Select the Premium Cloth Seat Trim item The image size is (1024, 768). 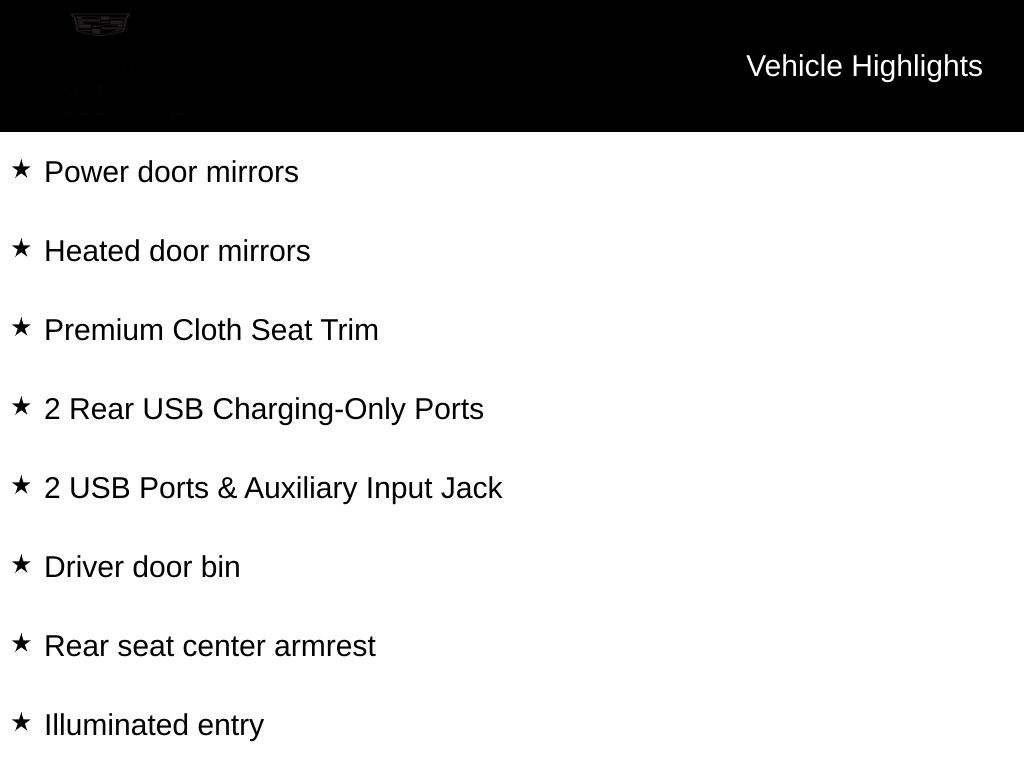(212, 330)
